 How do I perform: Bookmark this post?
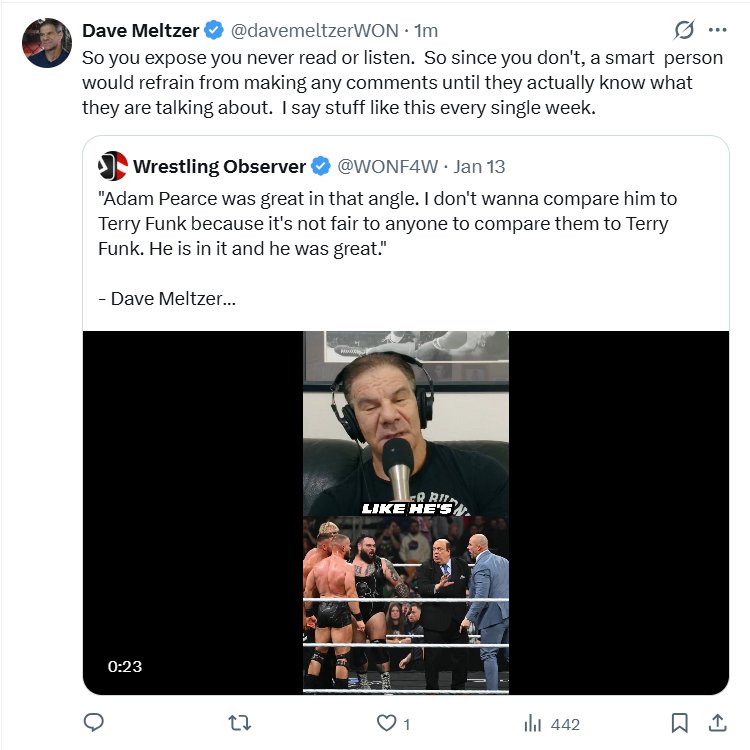pyautogui.click(x=679, y=723)
